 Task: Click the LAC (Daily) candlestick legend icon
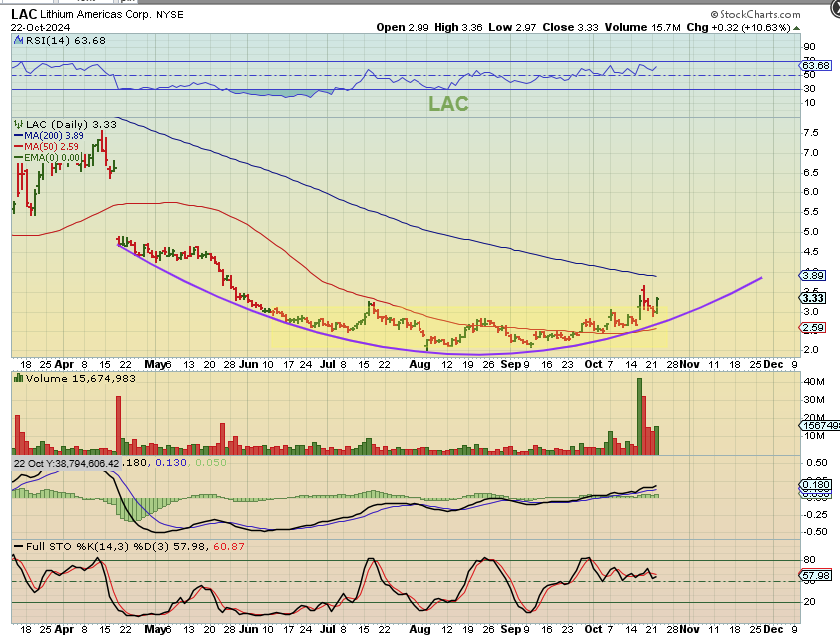18,124
